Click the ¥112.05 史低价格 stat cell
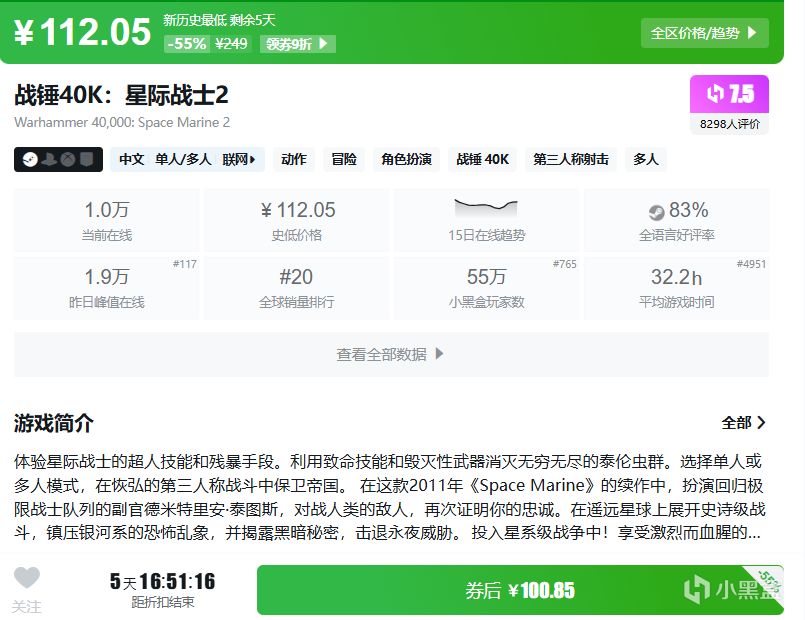Viewport: 805px width, 620px height. tap(297, 221)
